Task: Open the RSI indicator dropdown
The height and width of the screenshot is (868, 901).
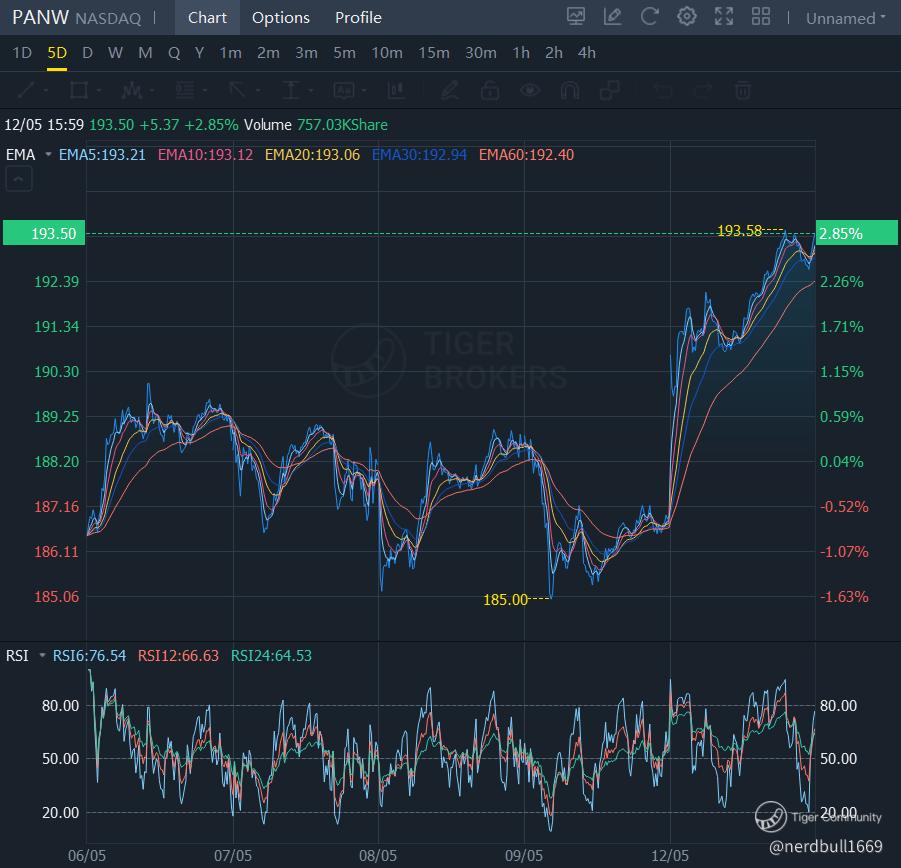Action: 42,655
